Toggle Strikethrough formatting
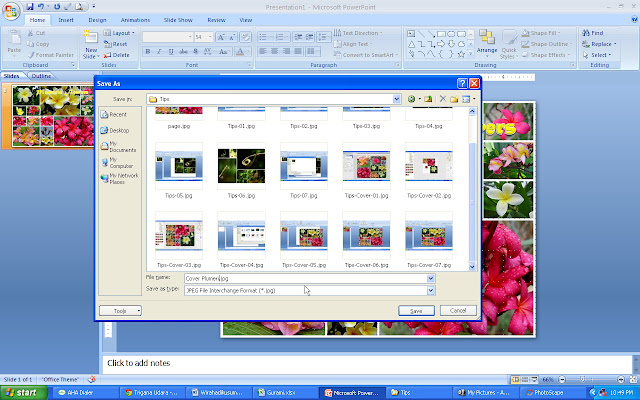Screen dimensions: 640x400 [x=184, y=51]
